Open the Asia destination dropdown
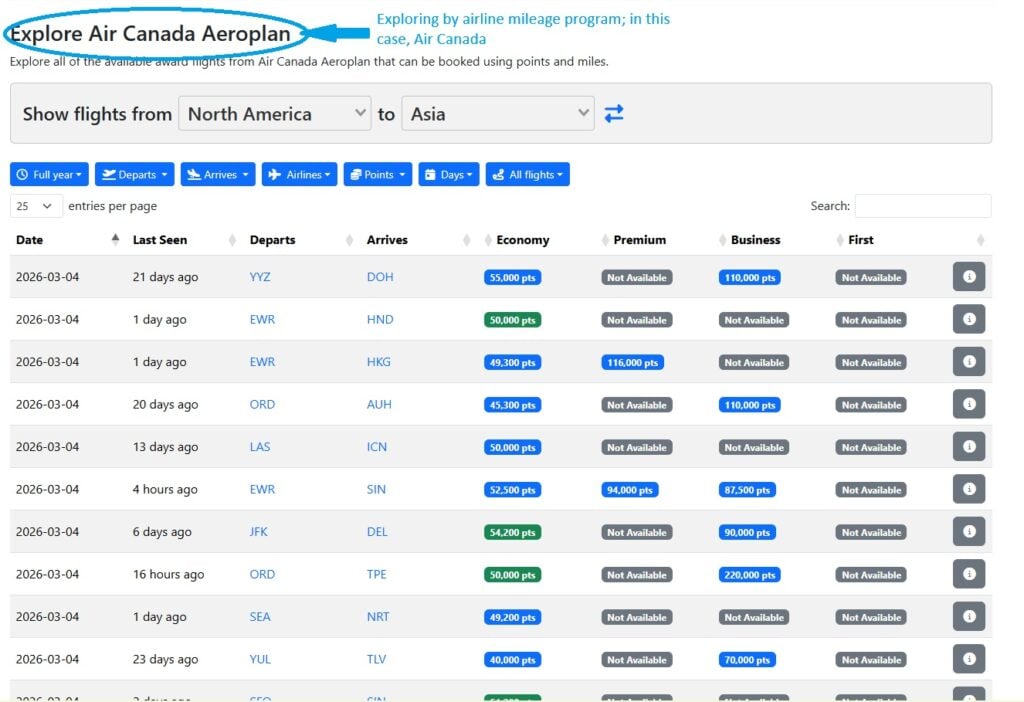 498,114
